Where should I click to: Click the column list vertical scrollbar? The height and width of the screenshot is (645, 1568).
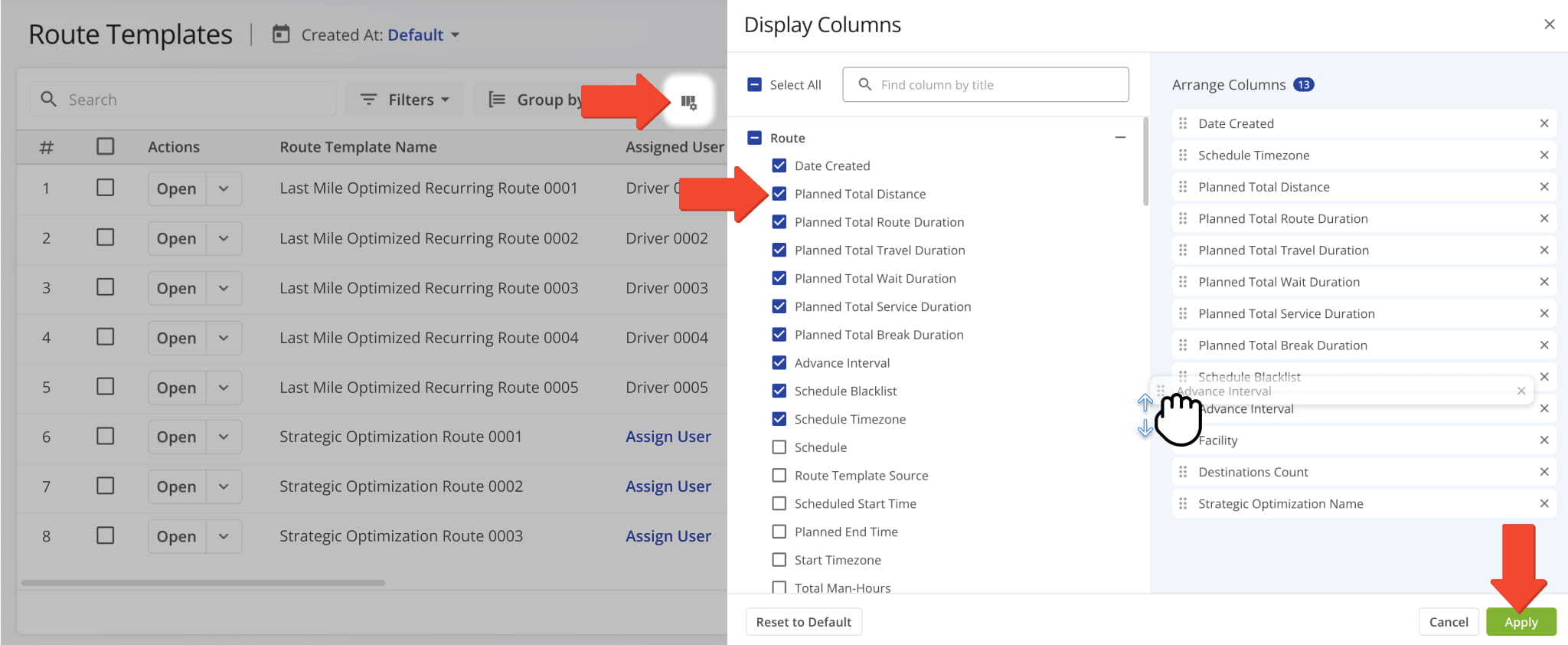1145,162
